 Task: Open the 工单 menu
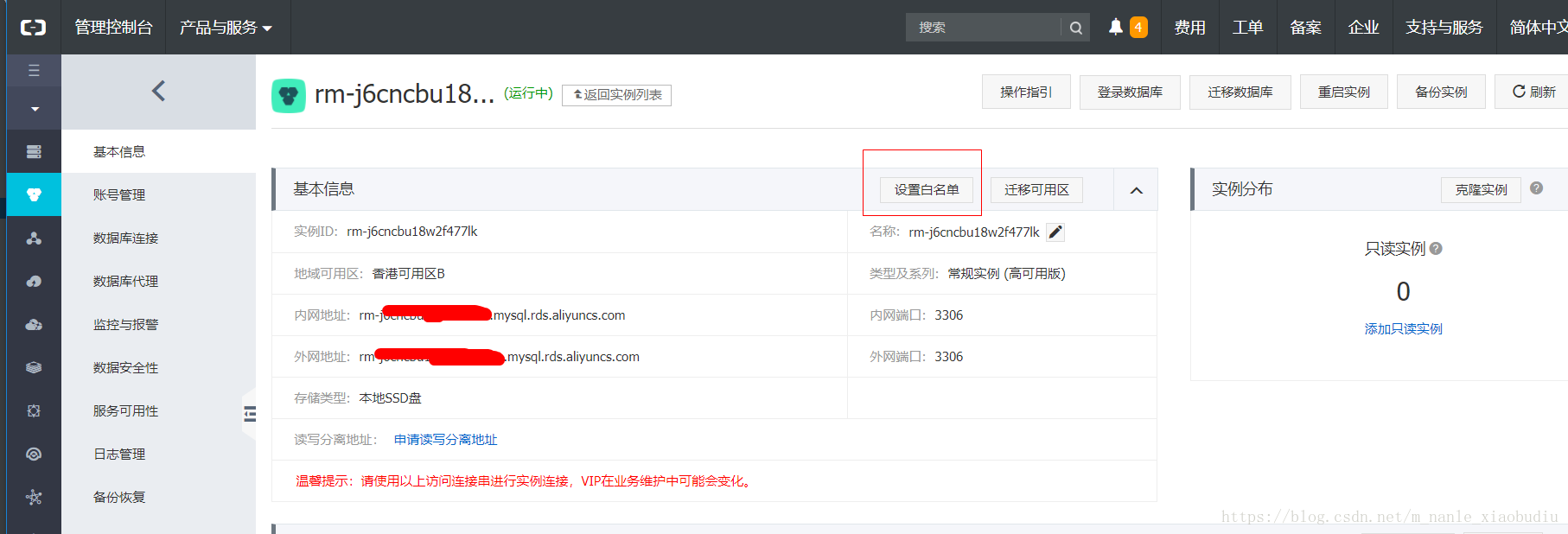pos(1247,28)
